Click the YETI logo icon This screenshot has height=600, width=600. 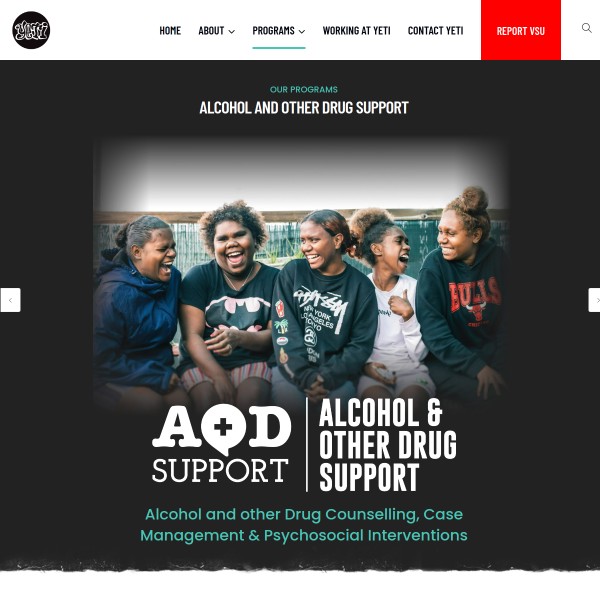(x=31, y=30)
